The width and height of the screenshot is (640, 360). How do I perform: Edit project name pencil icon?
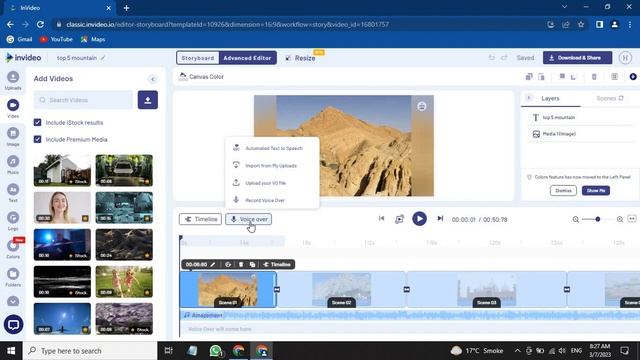pyautogui.click(x=103, y=58)
